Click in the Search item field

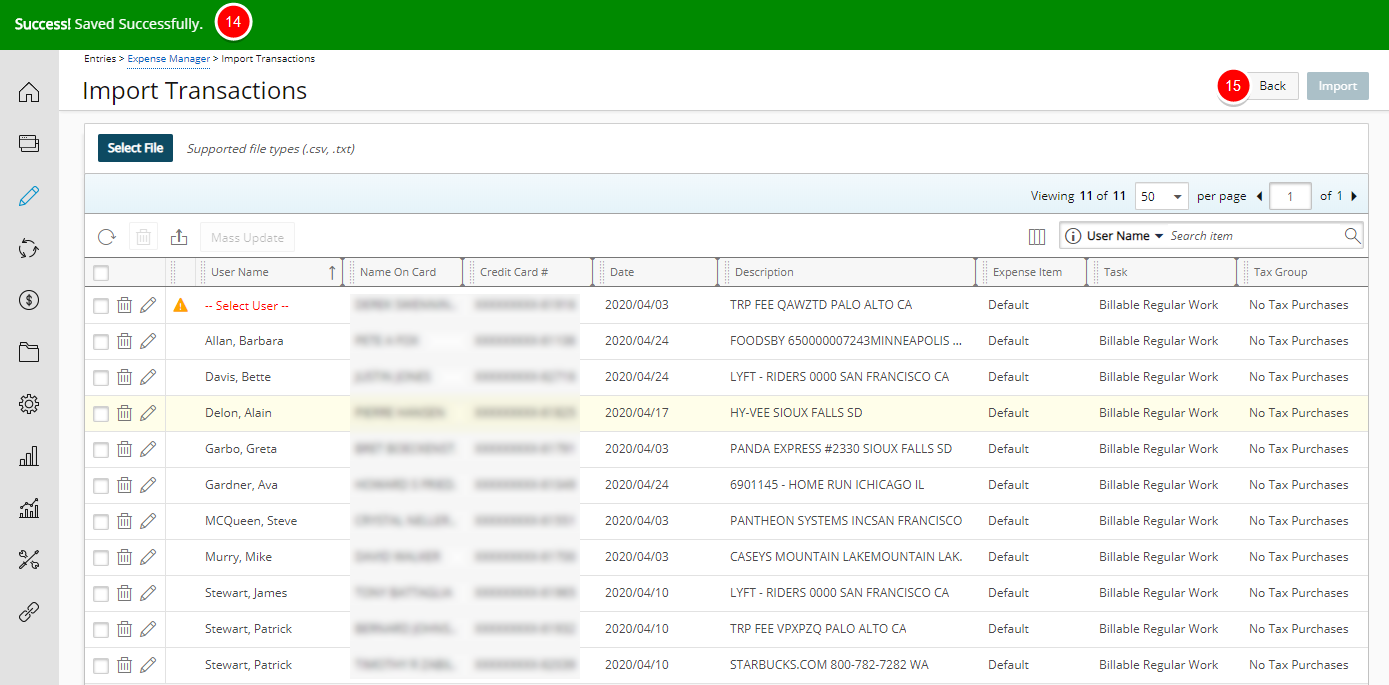(1255, 236)
